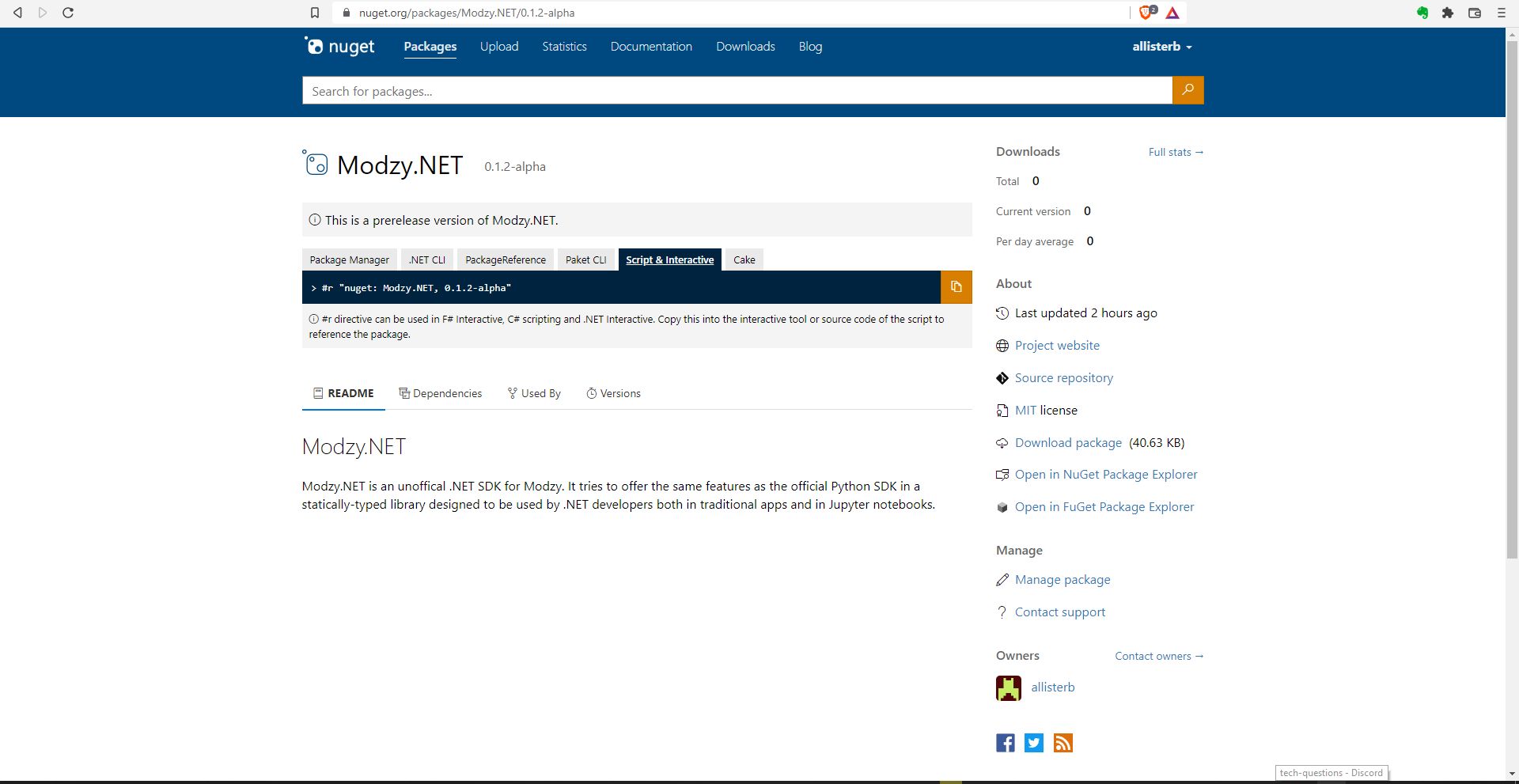
Task: Reload the page with the refresh icon
Action: pyautogui.click(x=68, y=13)
